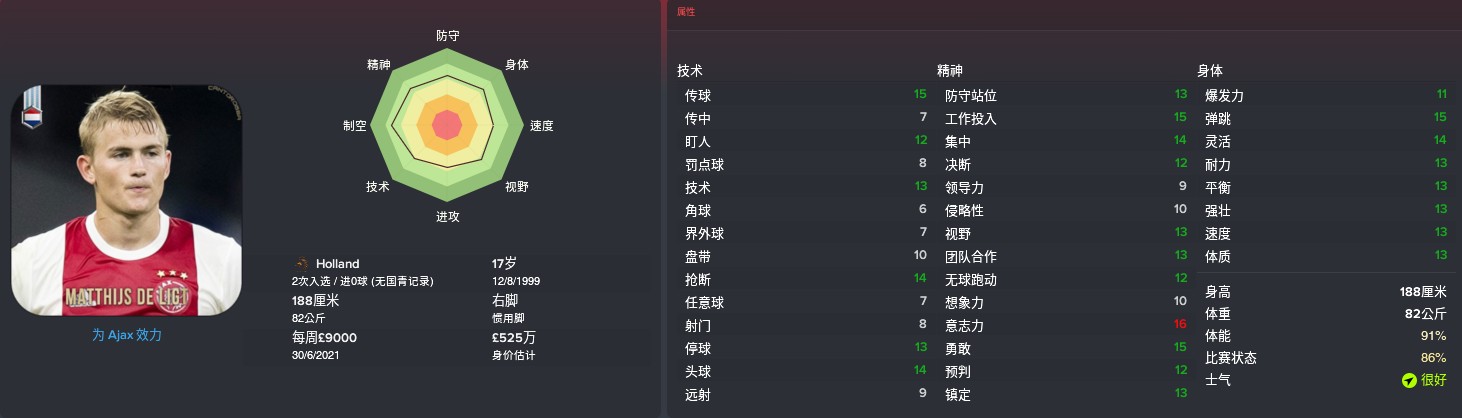This screenshot has height=418, width=1462.
Task: Switch to the 属性 tab
Action: [686, 12]
